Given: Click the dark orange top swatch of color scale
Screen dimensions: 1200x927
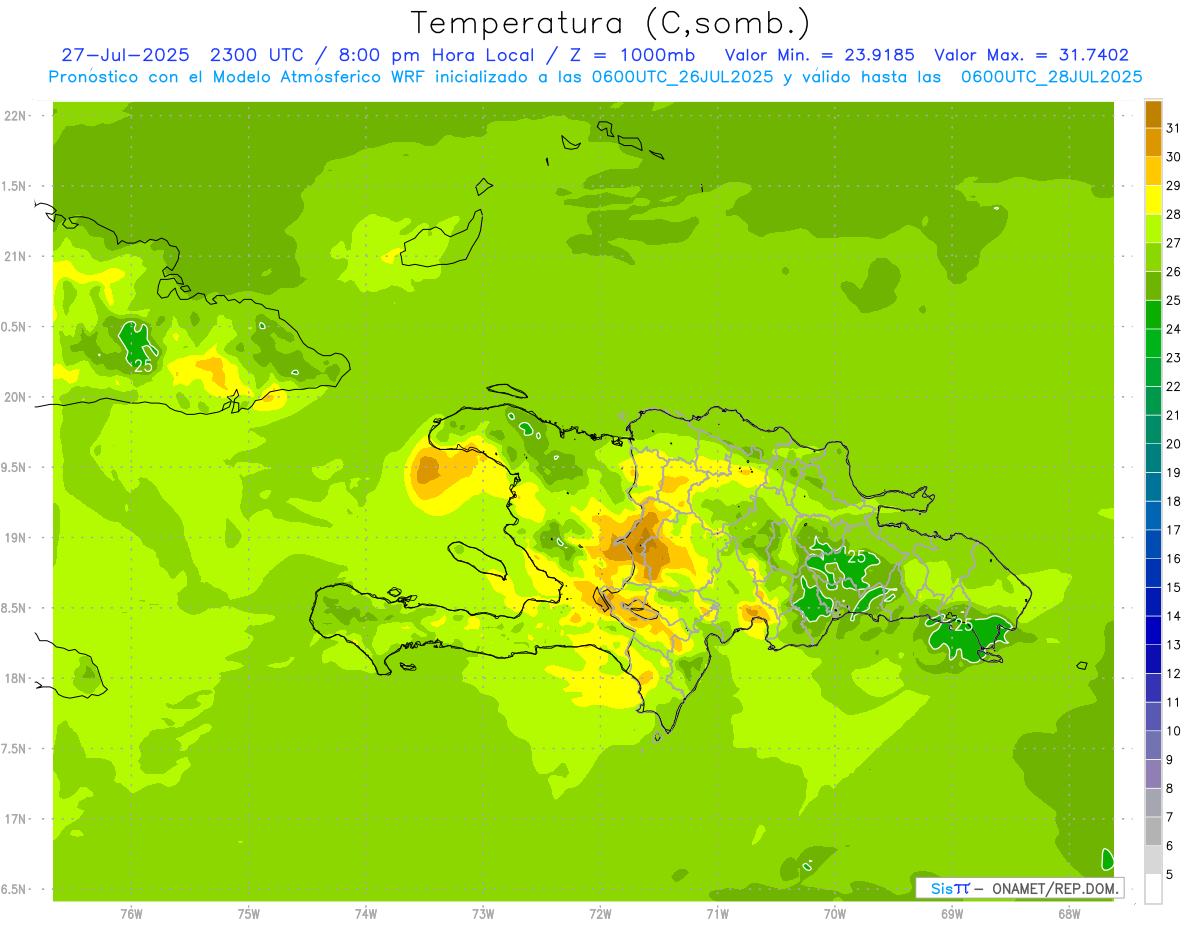Looking at the screenshot, I should 1153,115.
